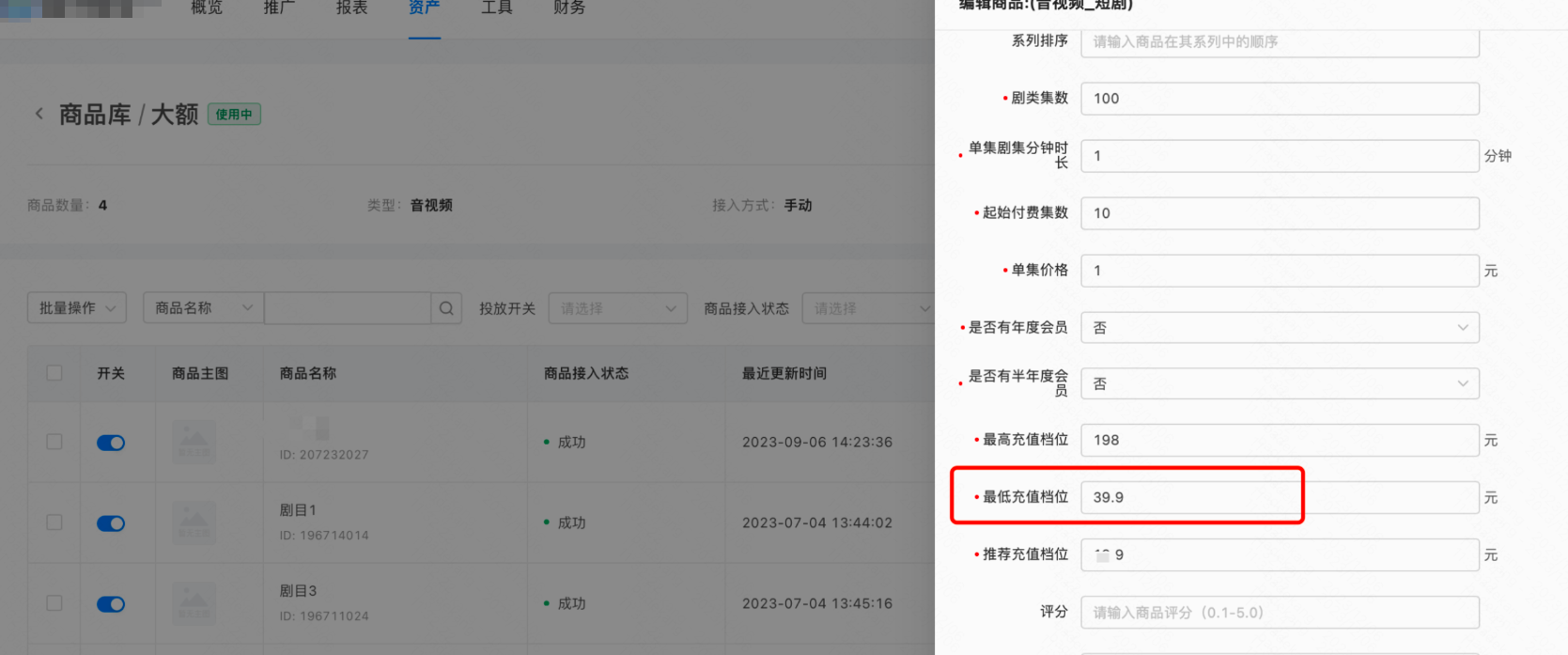
Task: Open the 是否有半年度会员 dropdown
Action: pyautogui.click(x=1280, y=383)
